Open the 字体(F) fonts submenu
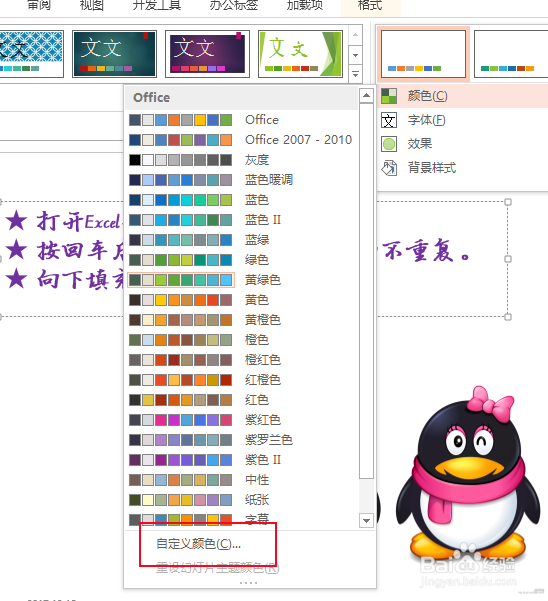548x601 pixels. point(463,120)
